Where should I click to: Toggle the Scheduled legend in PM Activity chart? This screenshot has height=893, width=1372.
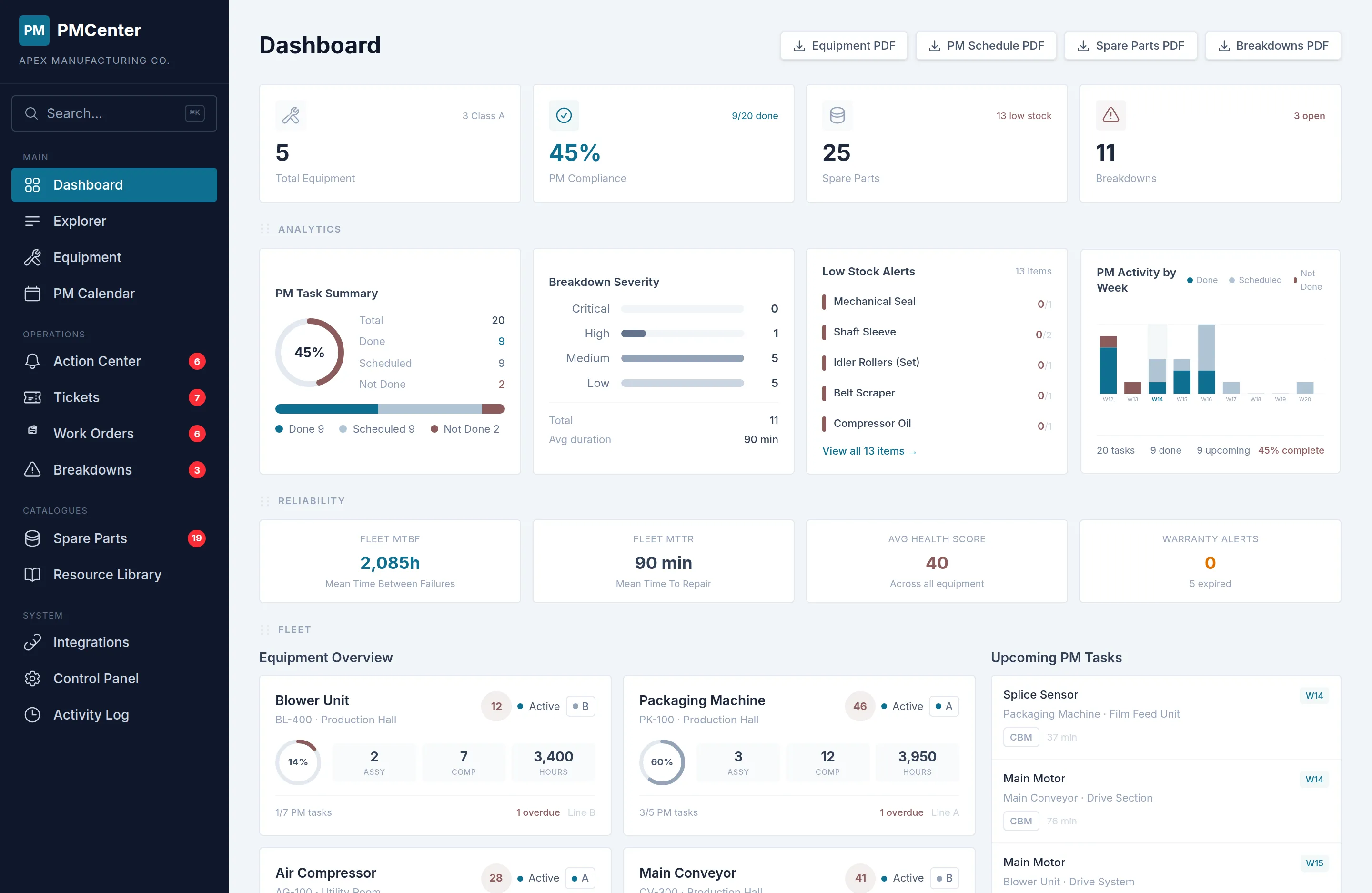pyautogui.click(x=1255, y=280)
